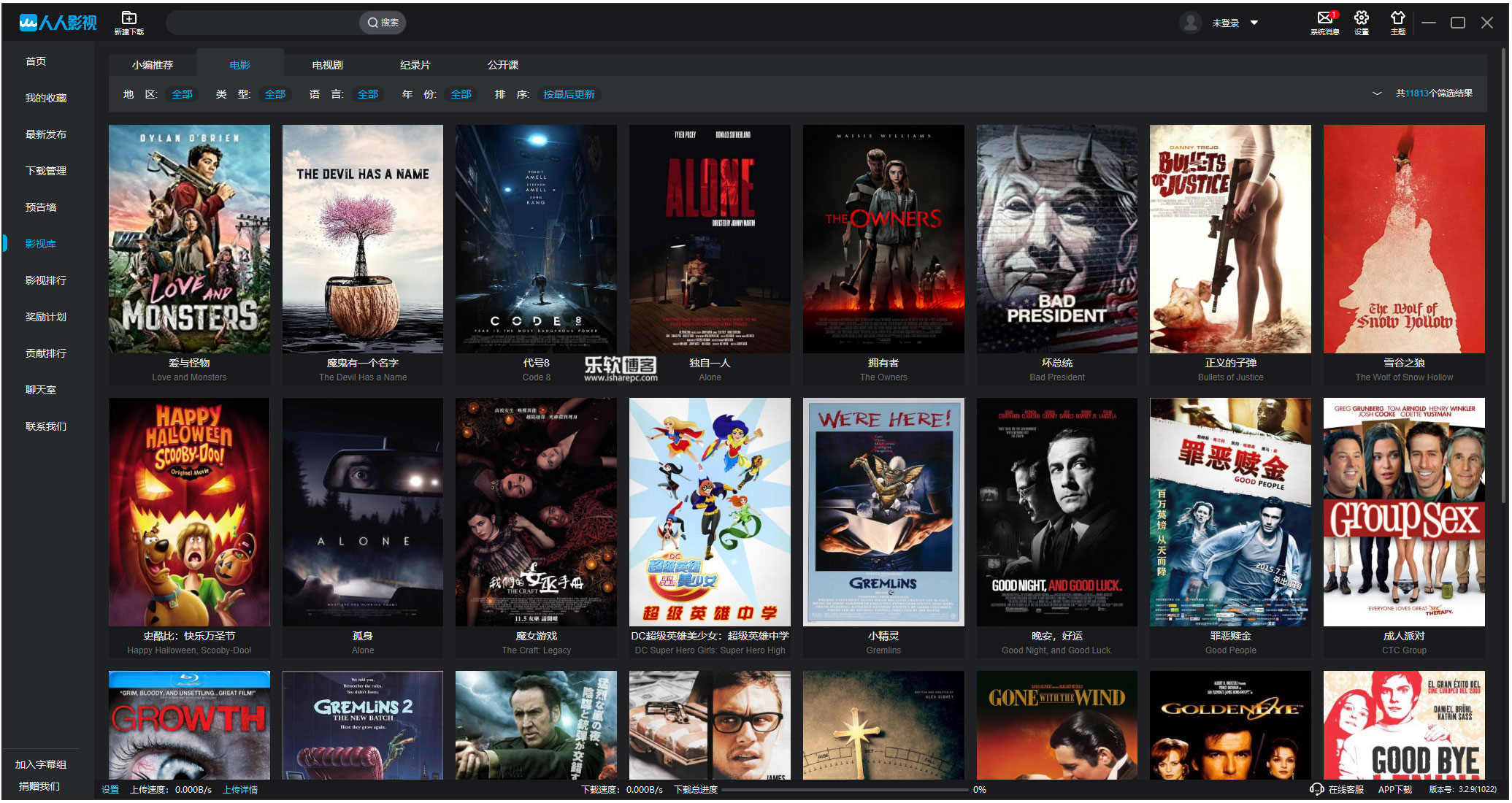This screenshot has width=1512, height=803.
Task: Click the 搜索 search button
Action: click(x=383, y=23)
